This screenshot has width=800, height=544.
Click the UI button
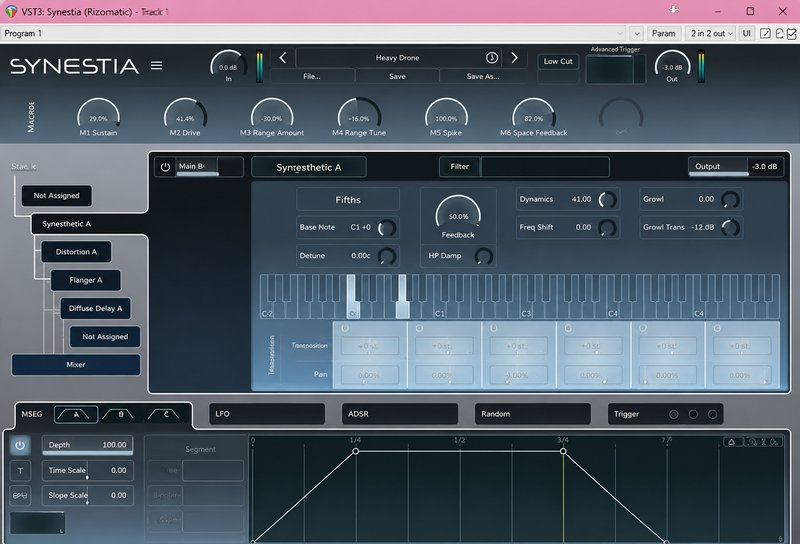pyautogui.click(x=746, y=33)
